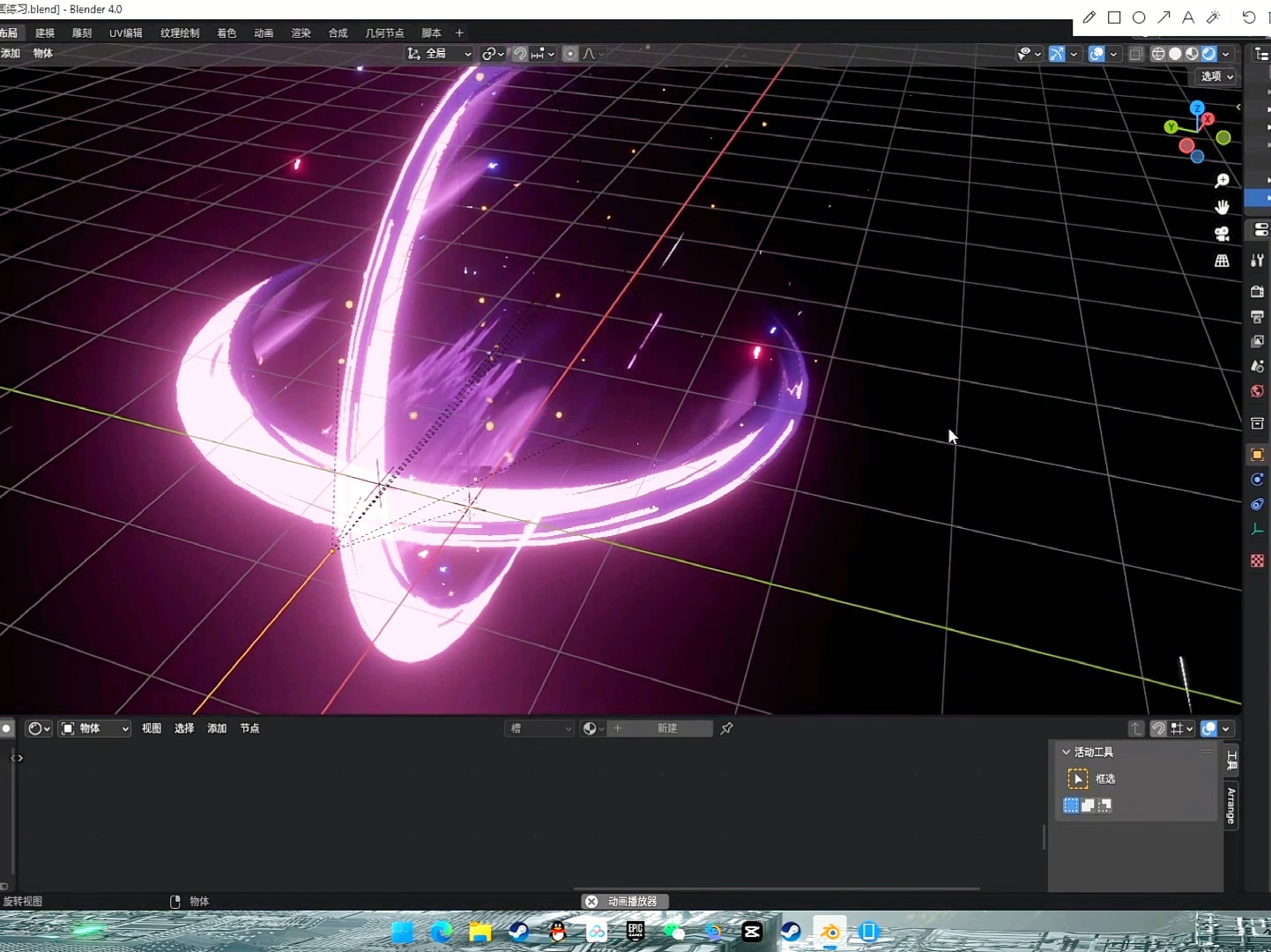The height and width of the screenshot is (952, 1271).
Task: Click the zoom magnifier in the viewport
Action: [x=1222, y=181]
